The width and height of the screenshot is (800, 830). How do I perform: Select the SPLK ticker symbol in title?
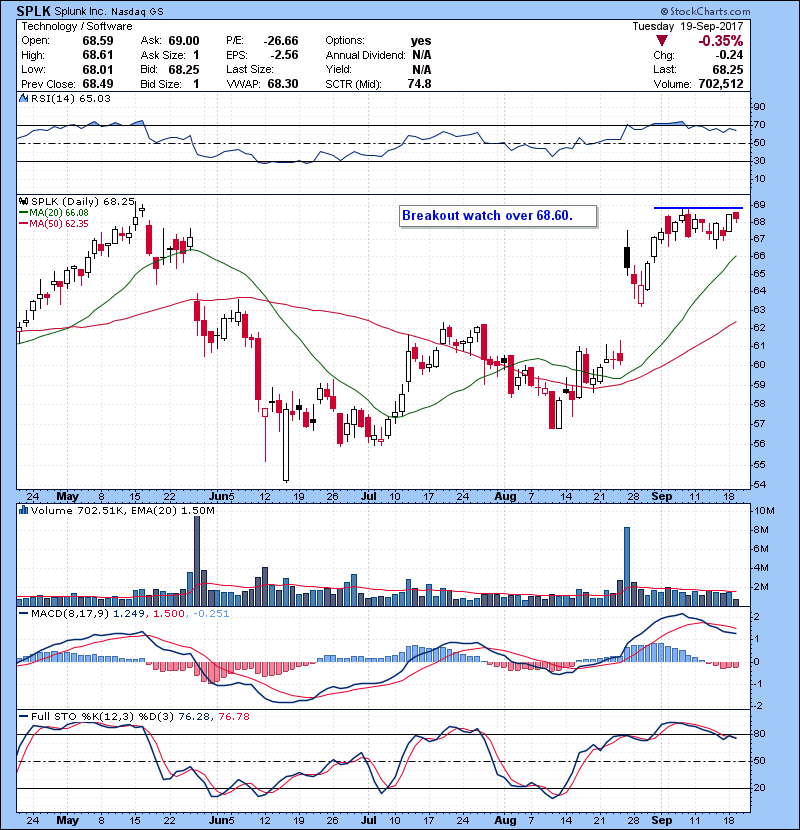(34, 11)
